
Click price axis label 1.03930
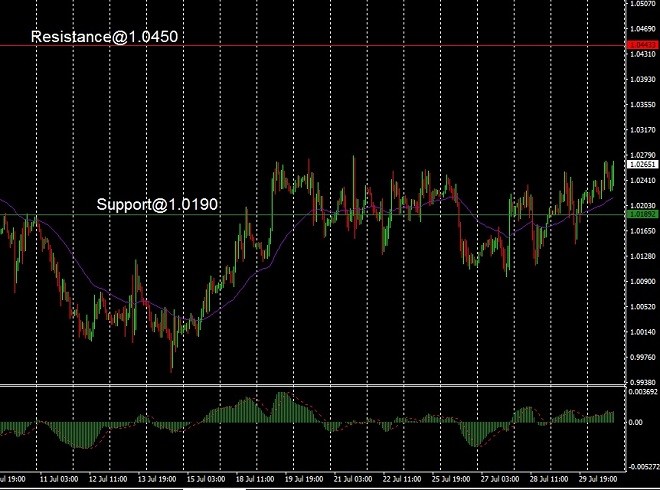point(643,79)
